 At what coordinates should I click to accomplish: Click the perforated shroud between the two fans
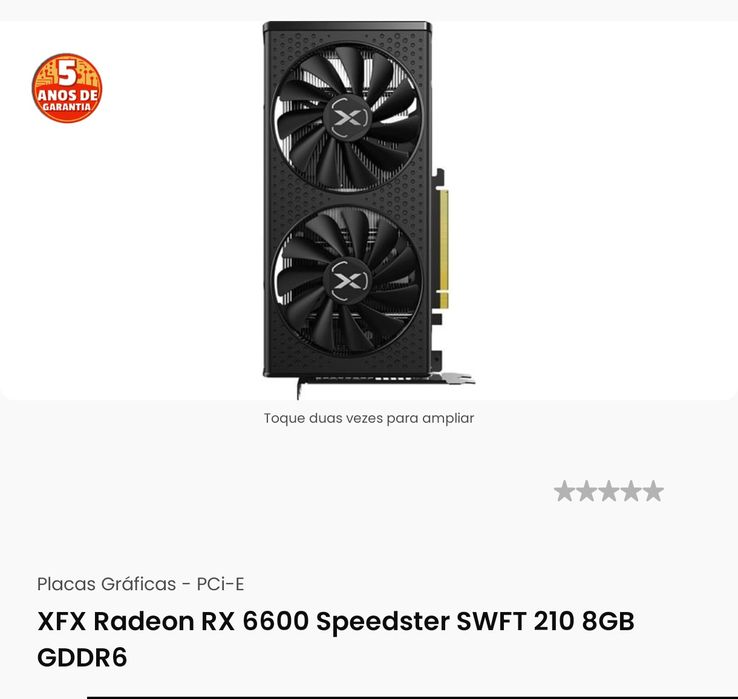(x=348, y=199)
